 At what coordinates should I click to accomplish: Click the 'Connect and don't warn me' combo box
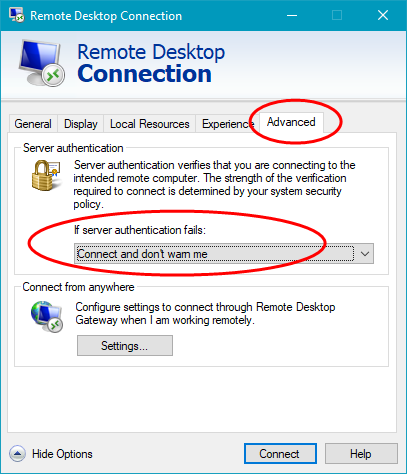coord(224,254)
